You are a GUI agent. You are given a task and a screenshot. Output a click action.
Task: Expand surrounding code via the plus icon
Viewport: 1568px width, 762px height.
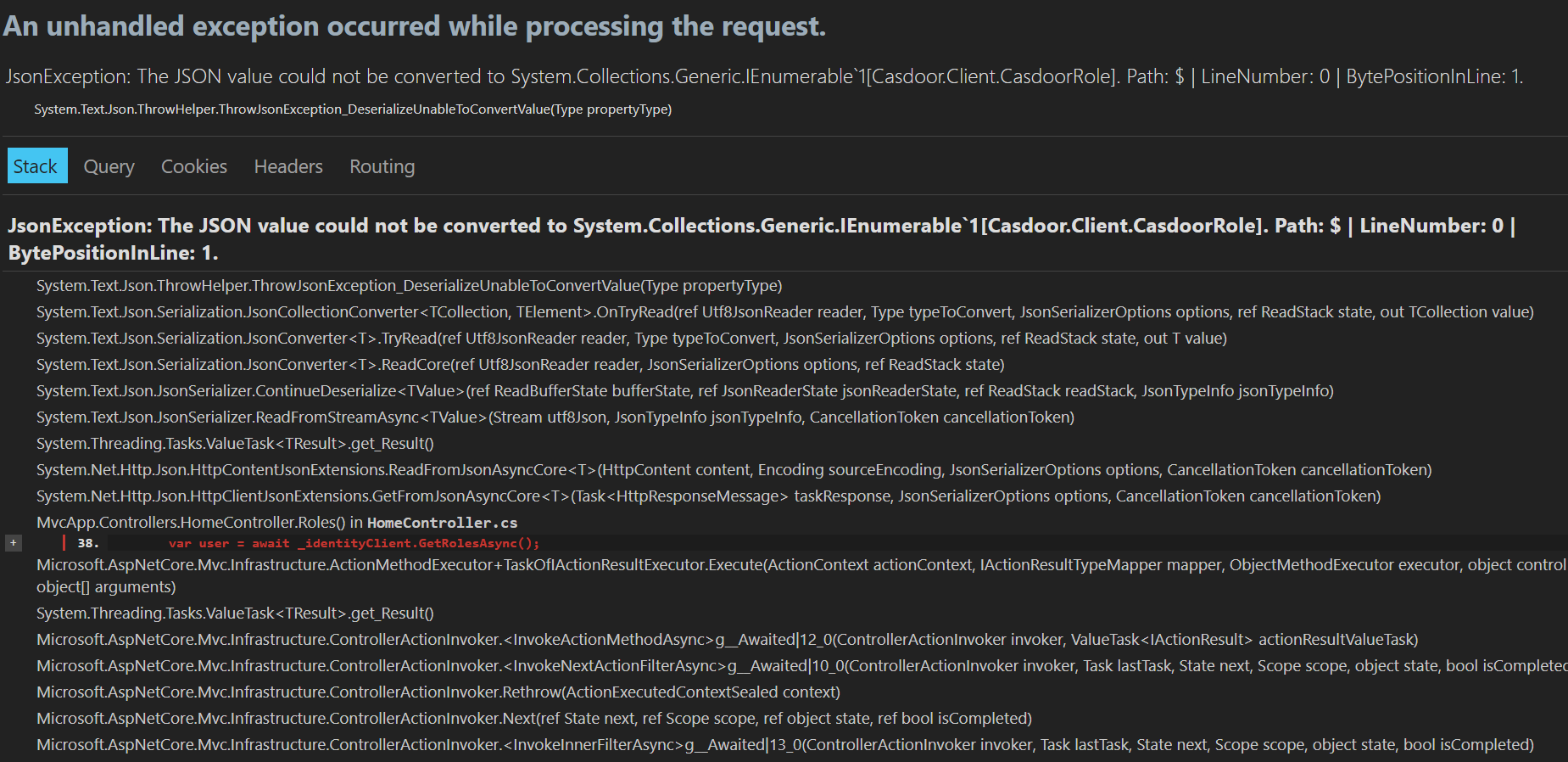tap(13, 541)
